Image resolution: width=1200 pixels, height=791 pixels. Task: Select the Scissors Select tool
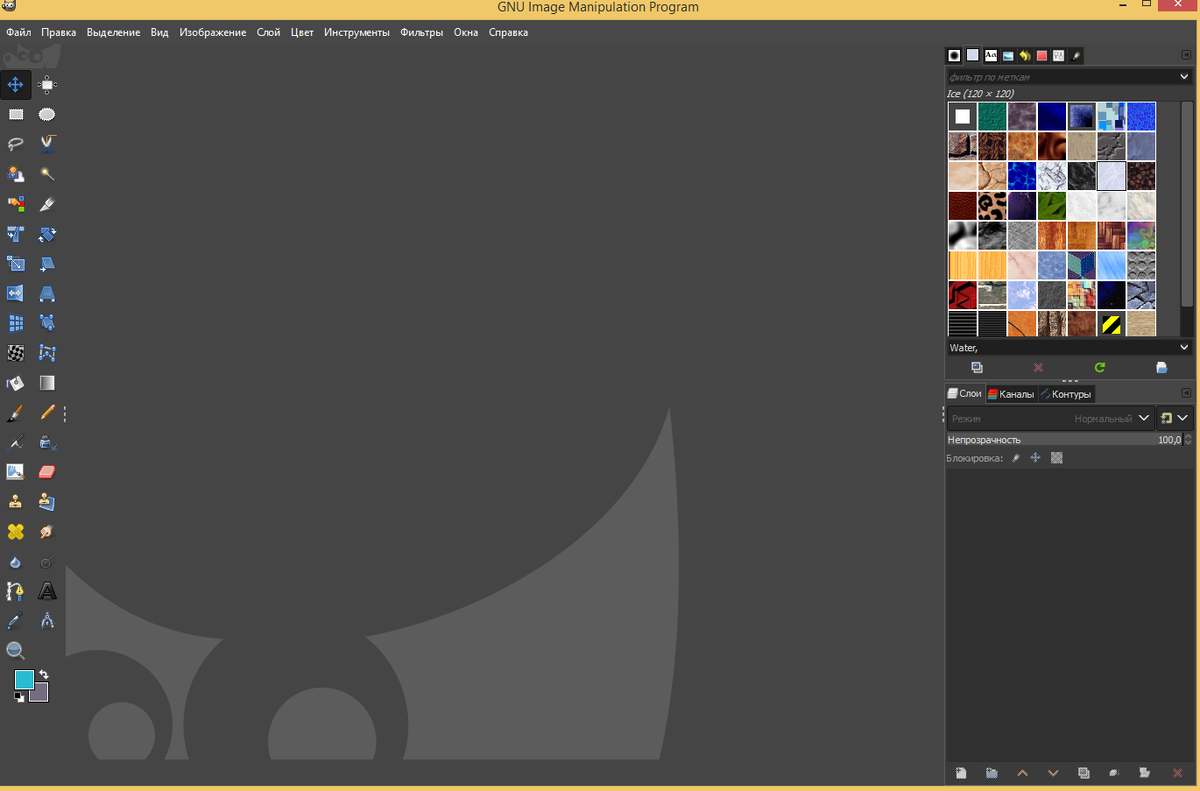point(47,144)
